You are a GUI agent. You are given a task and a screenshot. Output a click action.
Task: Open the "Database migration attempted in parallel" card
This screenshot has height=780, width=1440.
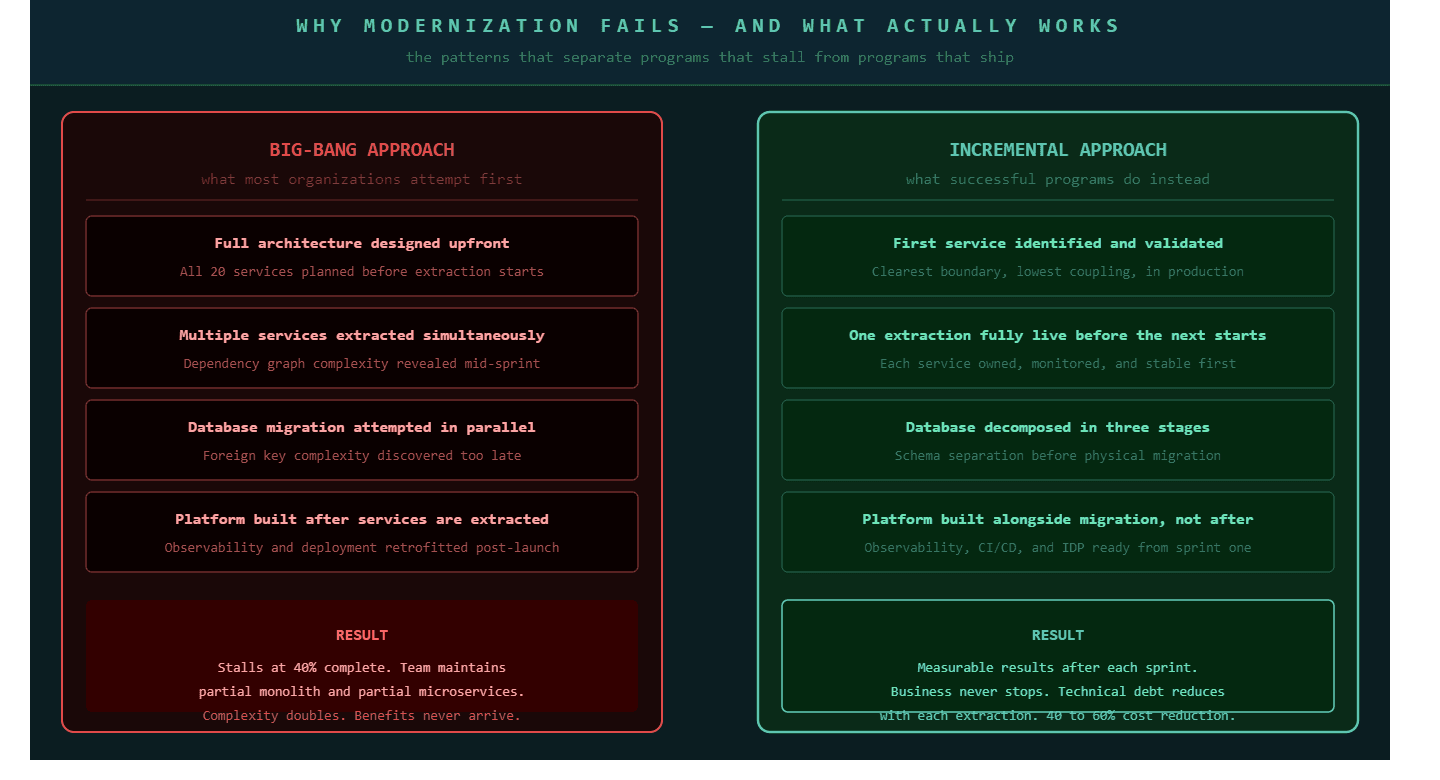(x=362, y=440)
